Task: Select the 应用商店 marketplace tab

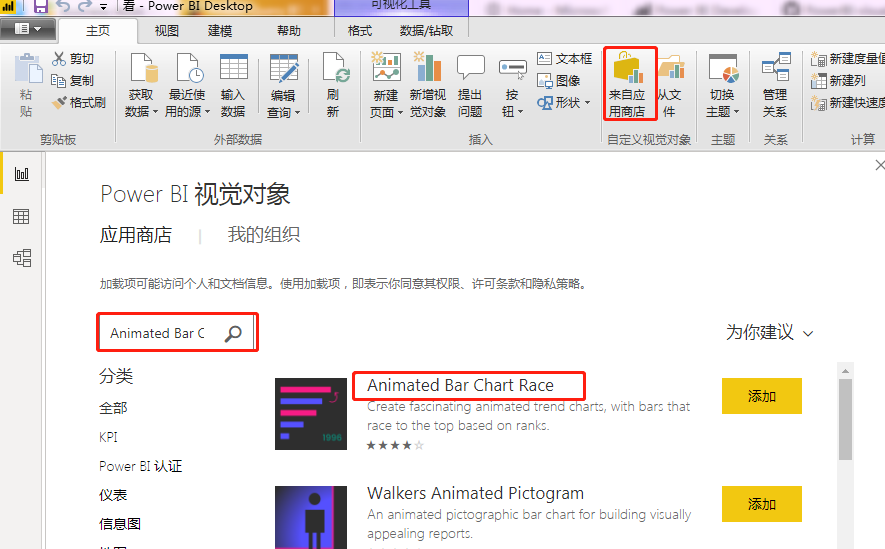Action: coord(136,235)
